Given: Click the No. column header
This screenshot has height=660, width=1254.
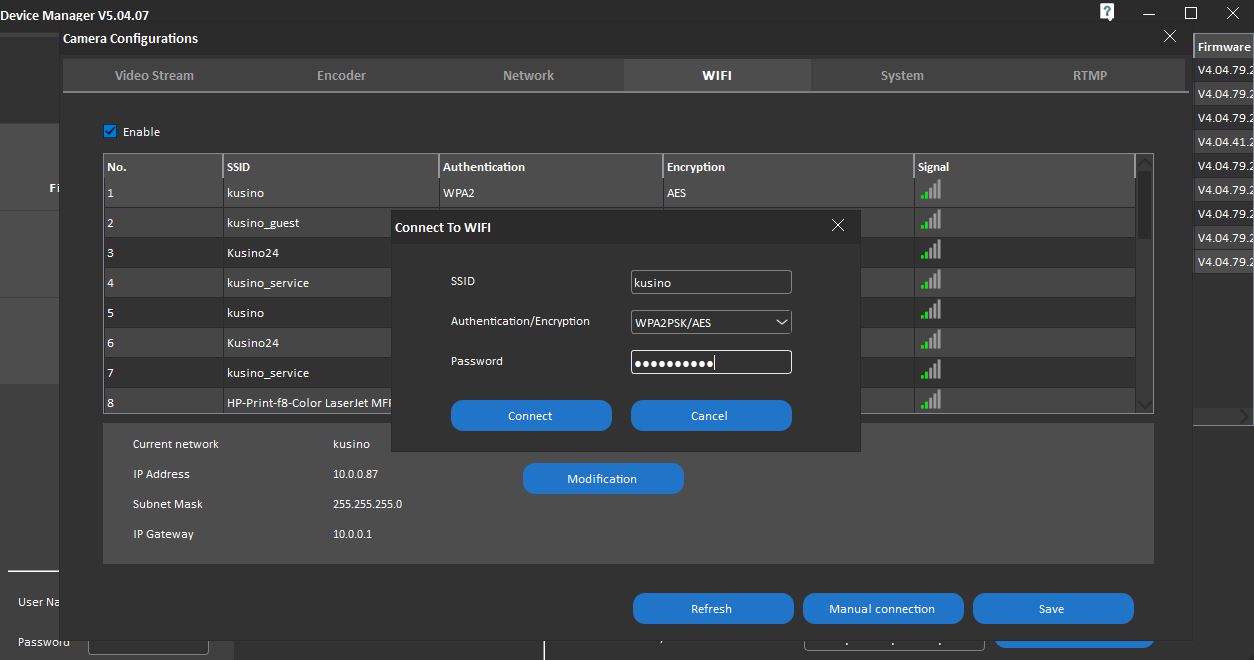Looking at the screenshot, I should pyautogui.click(x=163, y=166).
